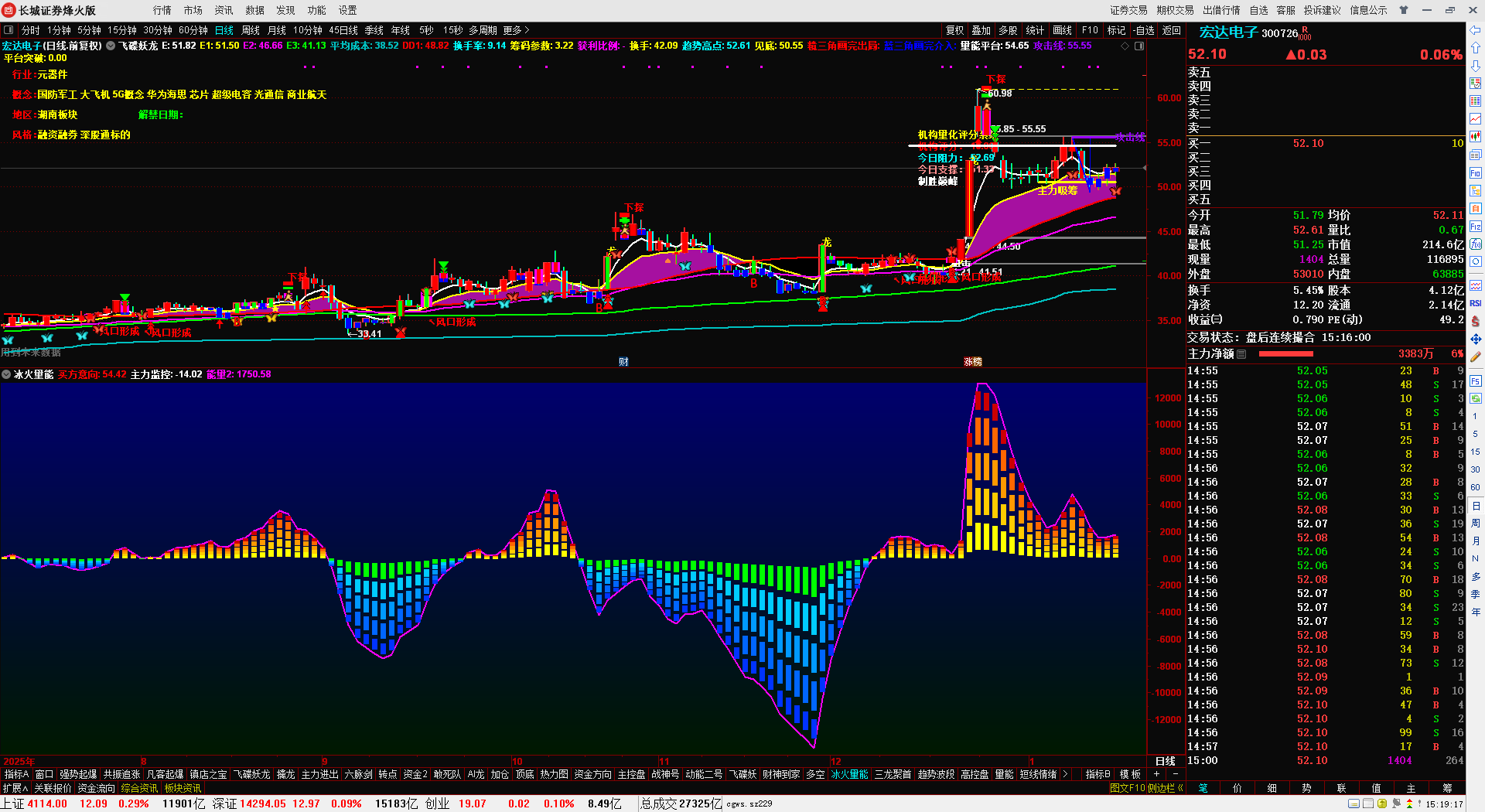The image size is (1485, 812).
Task: Select the pencil drawing tool icon
Action: pos(1476,357)
